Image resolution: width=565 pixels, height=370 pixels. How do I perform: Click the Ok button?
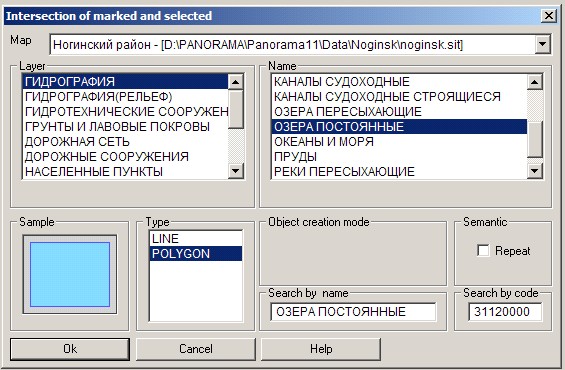[x=70, y=349]
